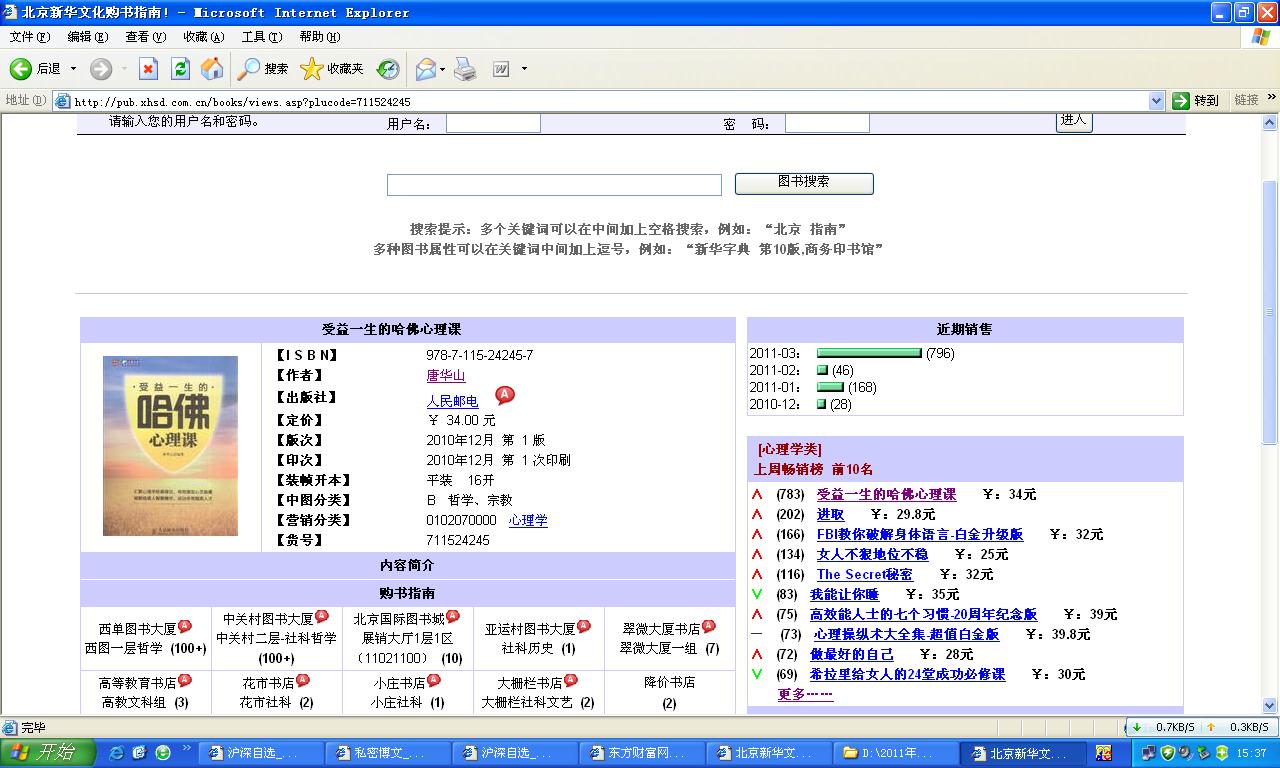
Task: Open the 帮助(H) menu
Action: click(x=320, y=37)
